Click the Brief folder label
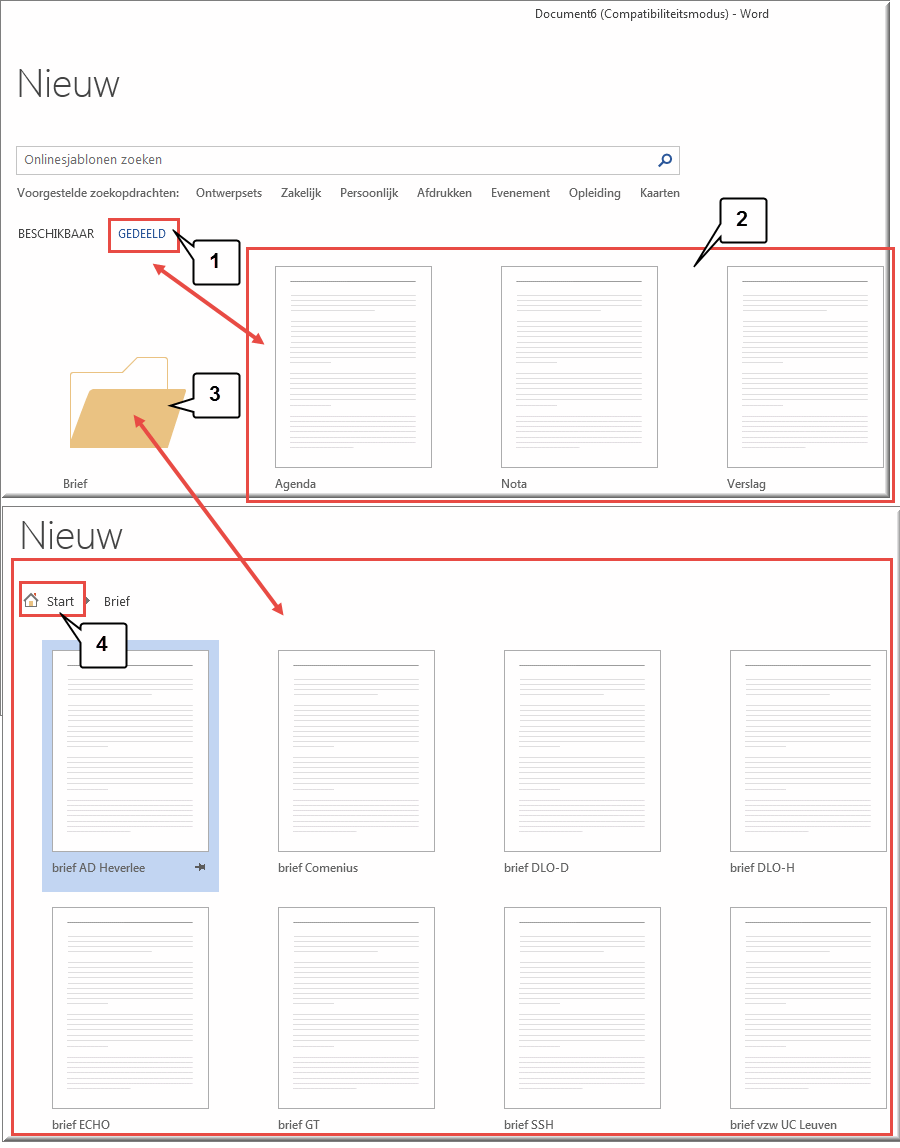 click(x=75, y=484)
